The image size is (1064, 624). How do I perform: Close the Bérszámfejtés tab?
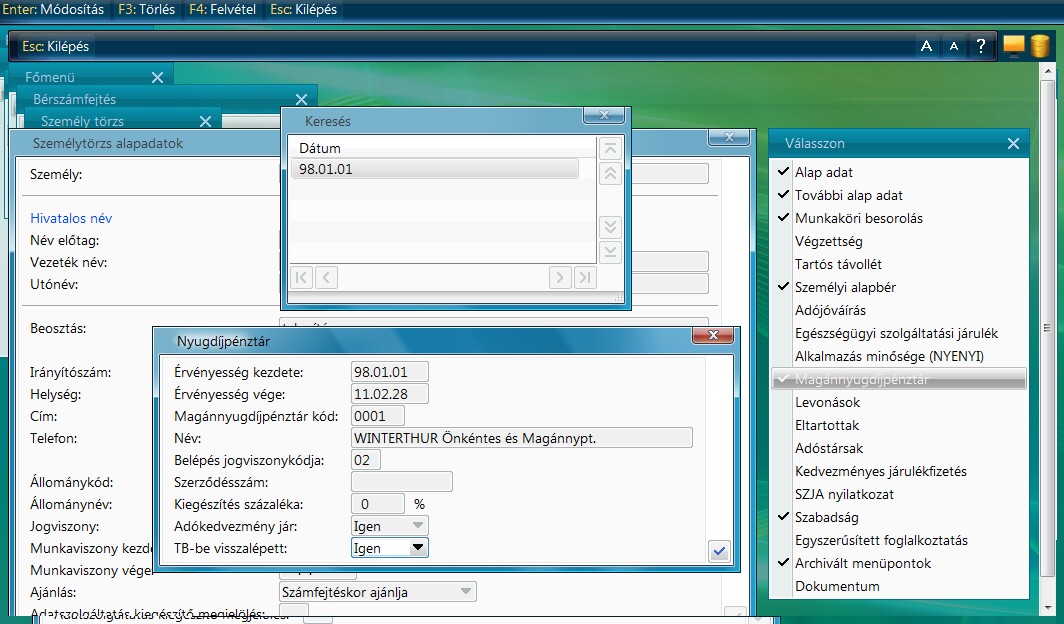point(301,99)
